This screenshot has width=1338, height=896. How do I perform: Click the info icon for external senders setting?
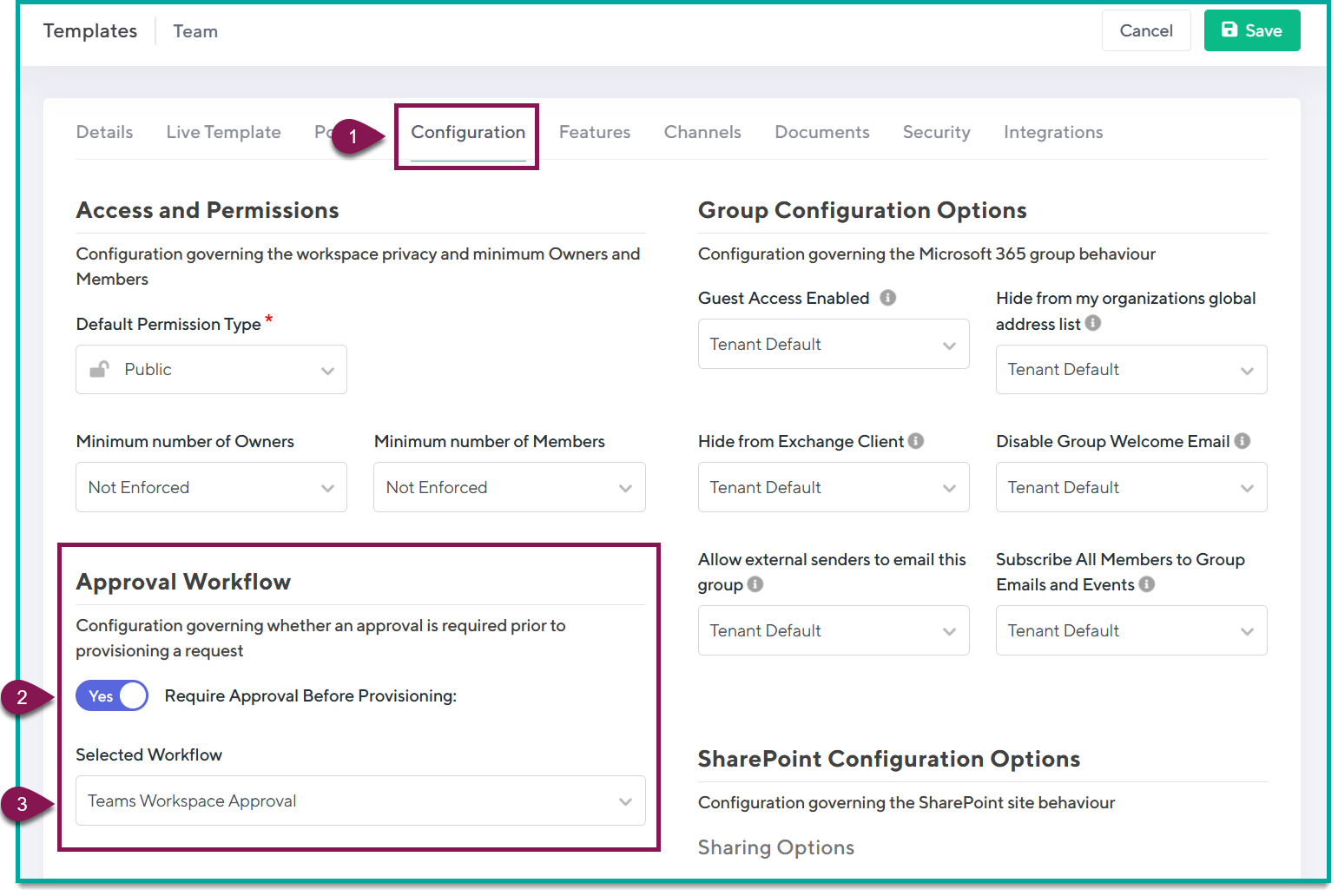tap(756, 584)
